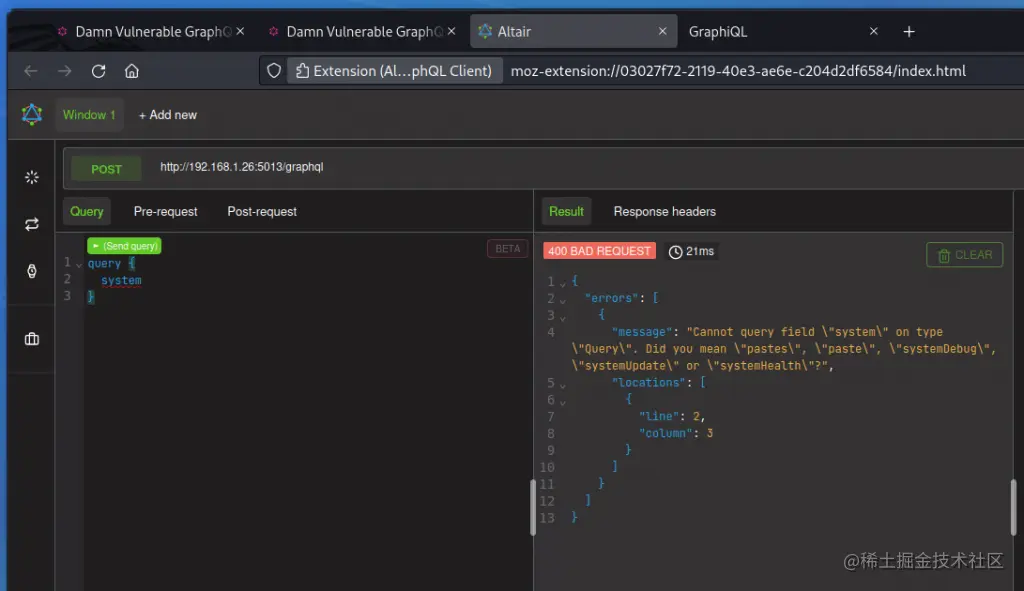Click the BETA badge button

pyautogui.click(x=507, y=249)
